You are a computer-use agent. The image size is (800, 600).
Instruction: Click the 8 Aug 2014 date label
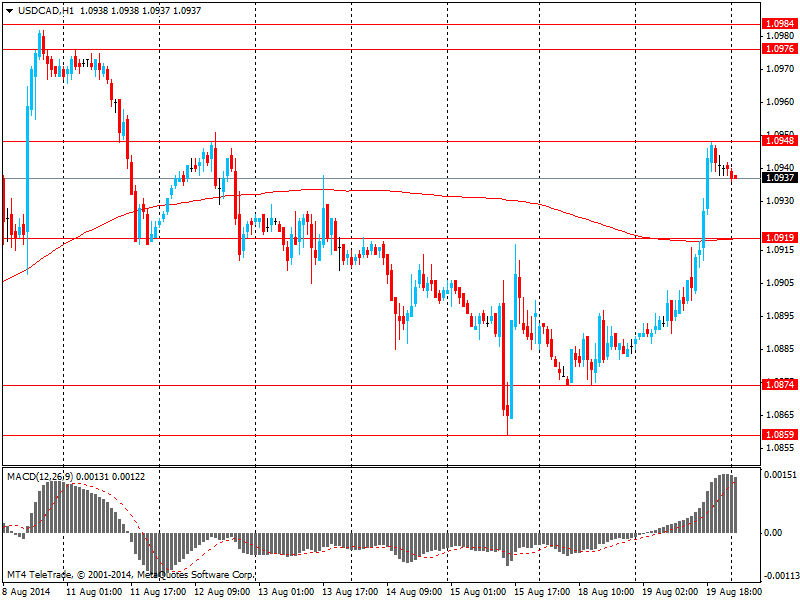[26, 591]
